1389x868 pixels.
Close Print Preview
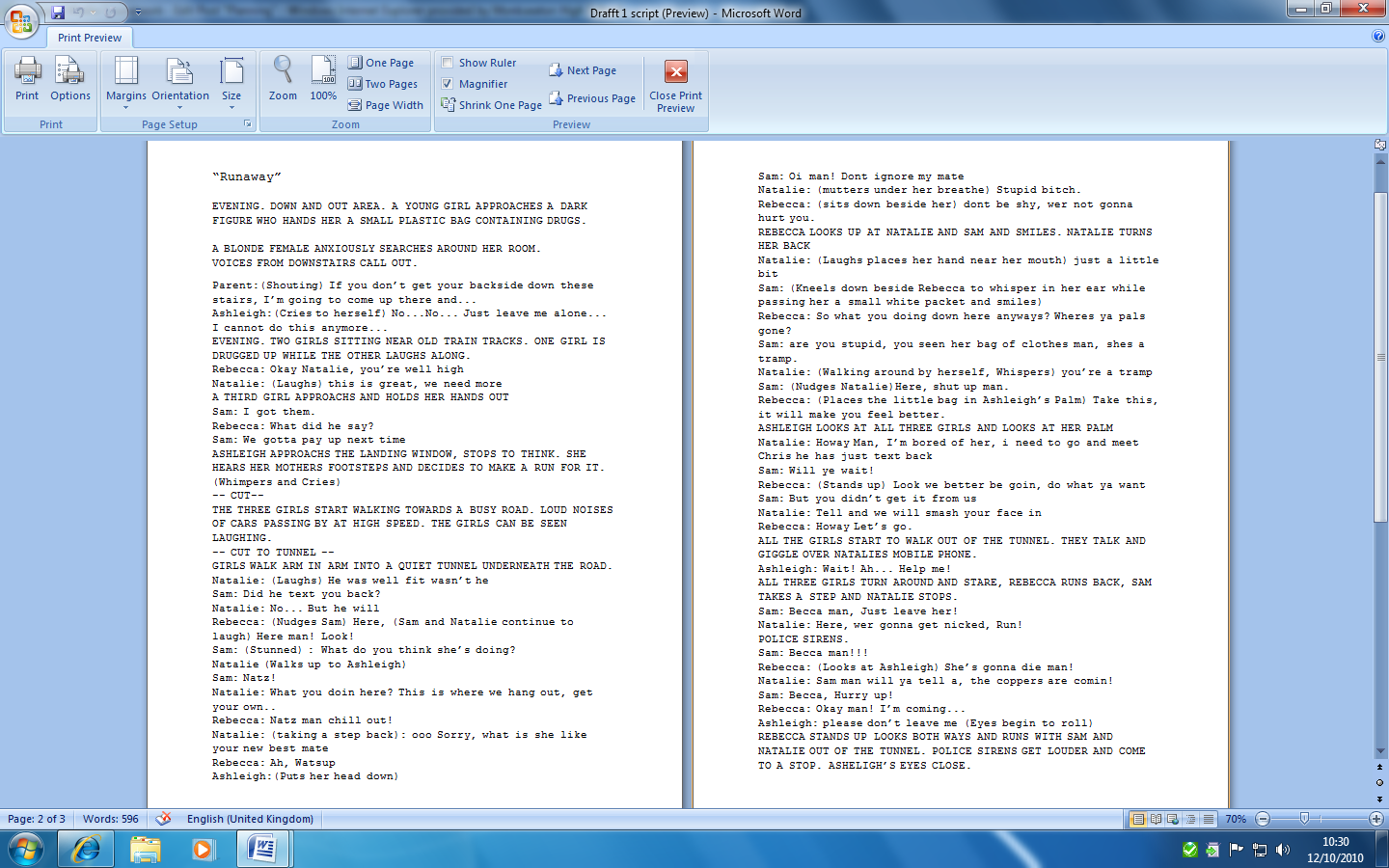coord(676,85)
